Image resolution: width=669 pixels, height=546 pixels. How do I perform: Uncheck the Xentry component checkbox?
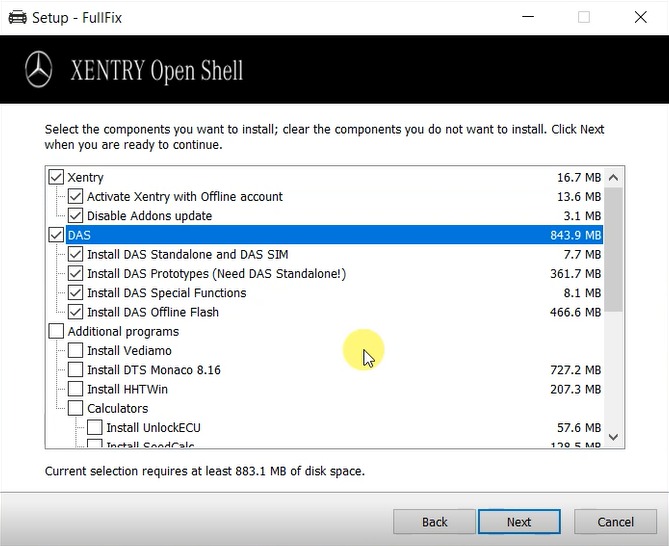(x=56, y=177)
